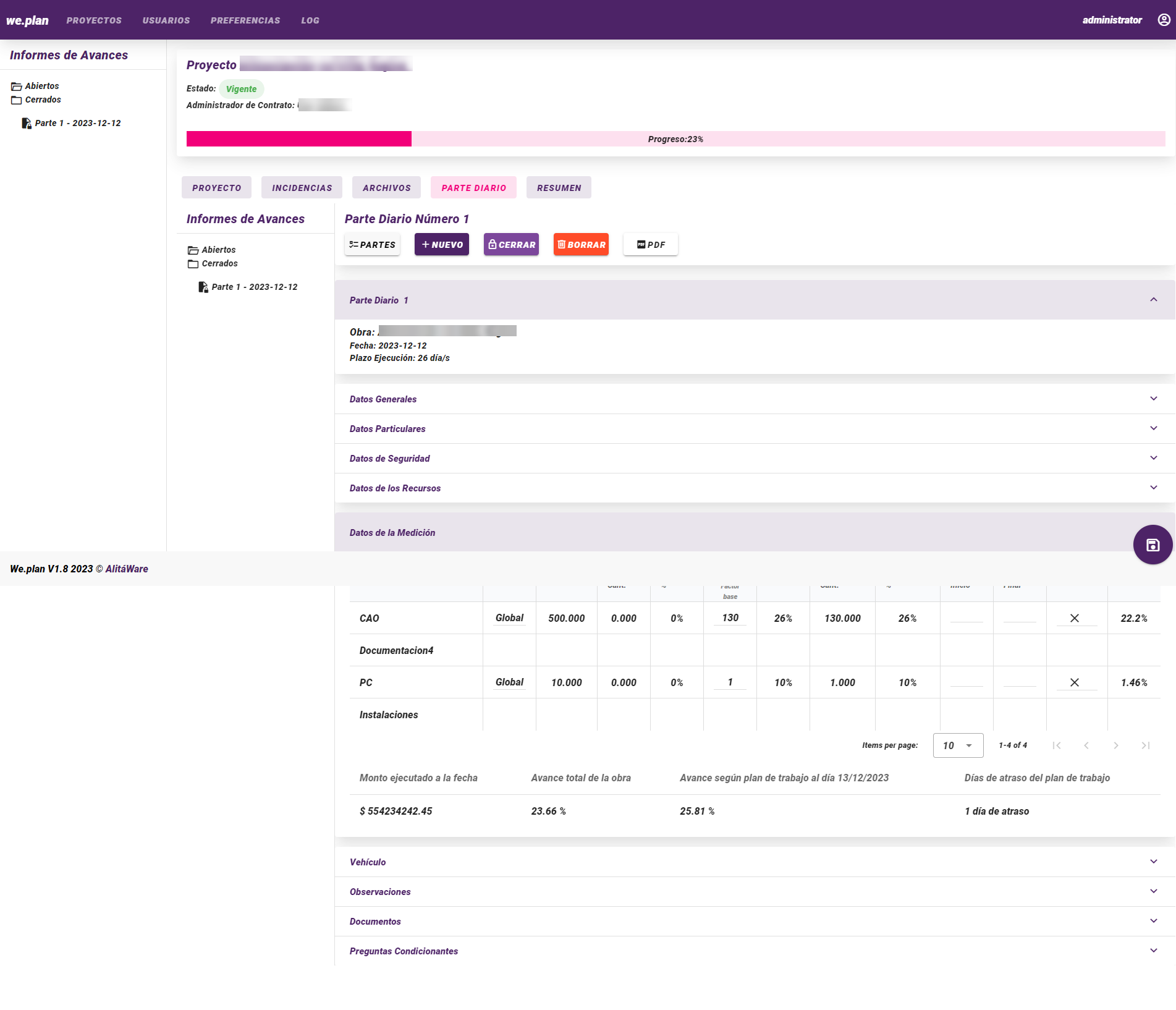Screen dimensions: 1176x1010
Task: Open the administrator account icon
Action: 1164,20
